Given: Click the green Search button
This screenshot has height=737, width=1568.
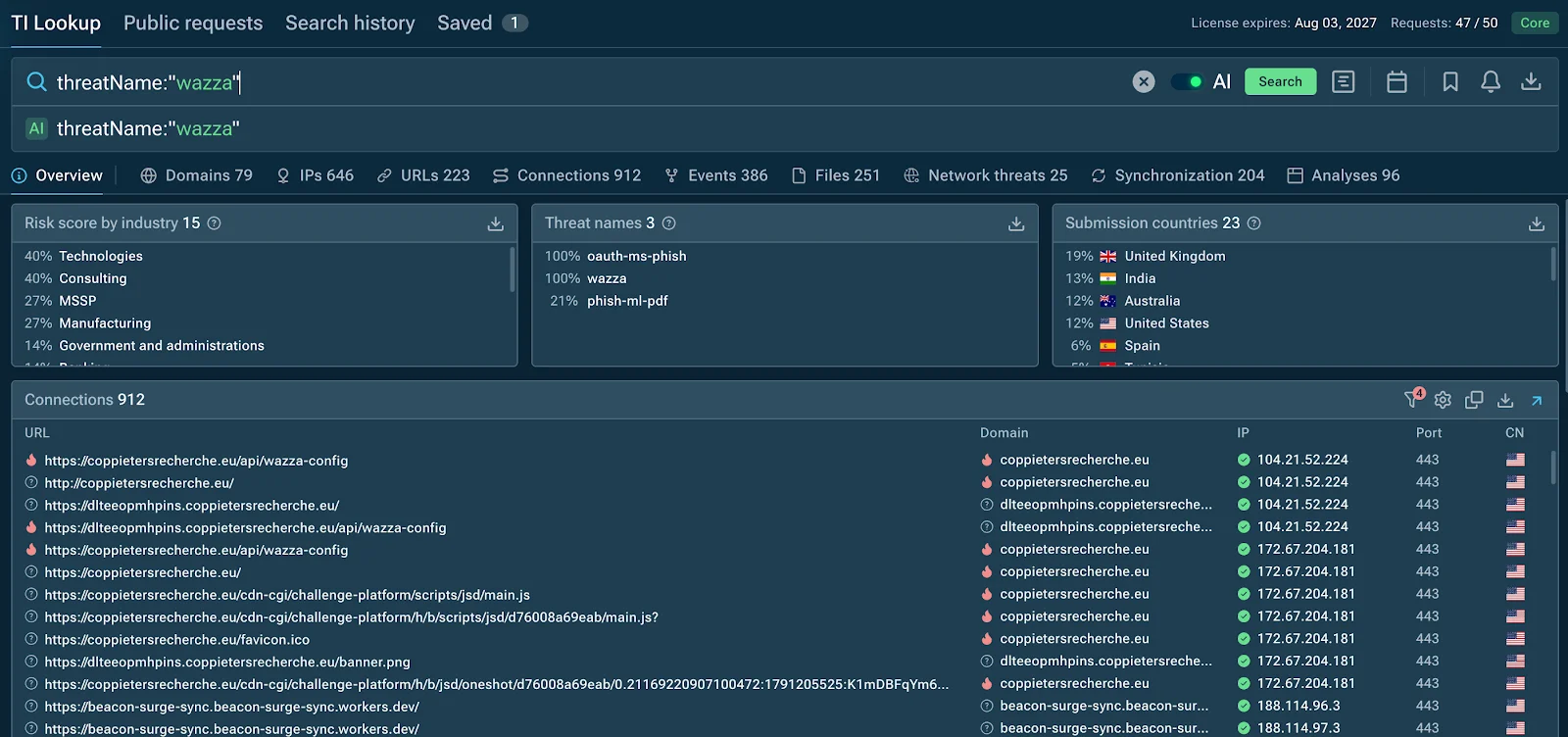Looking at the screenshot, I should point(1280,81).
